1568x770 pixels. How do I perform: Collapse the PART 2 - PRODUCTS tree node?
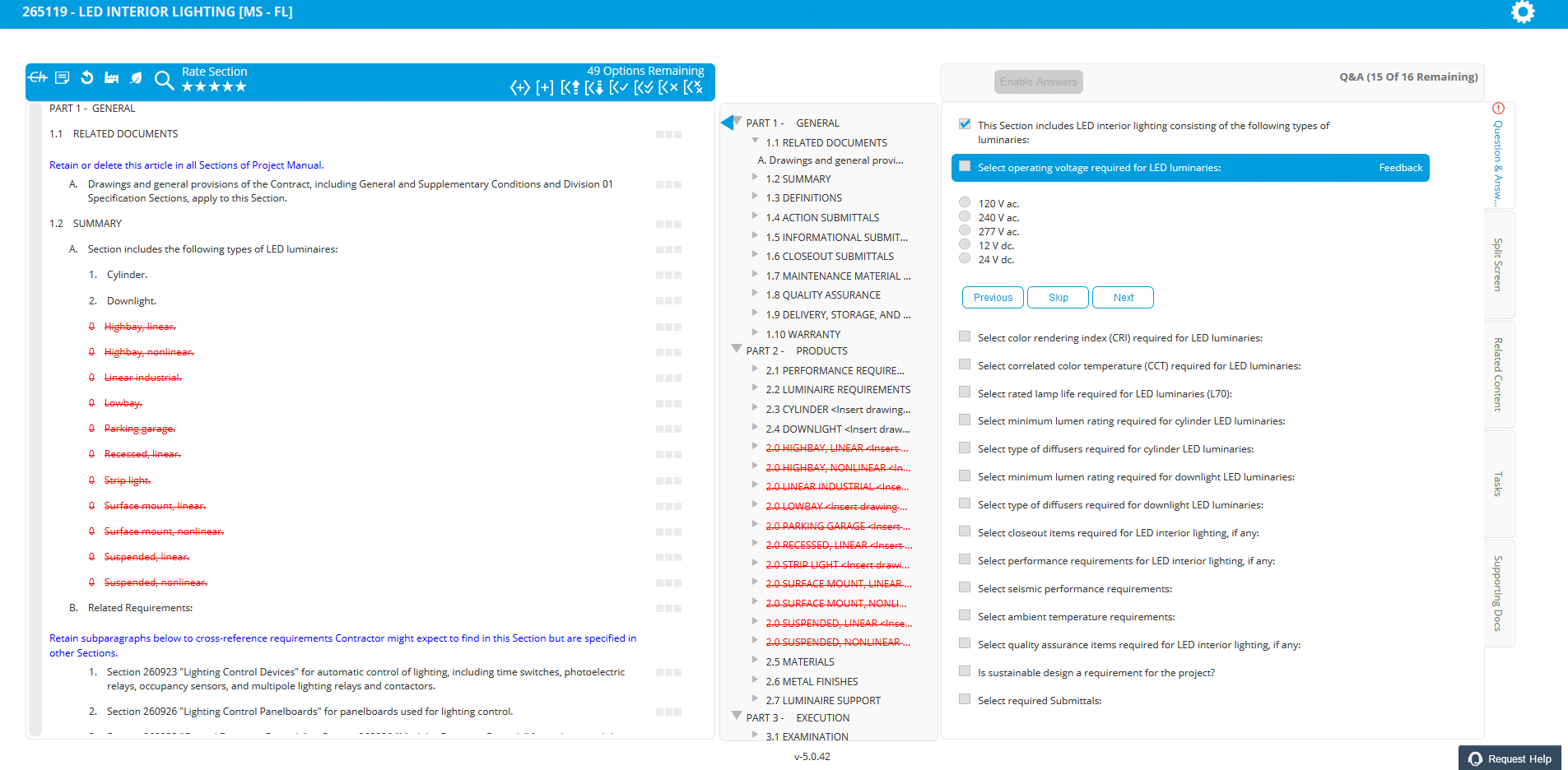pos(737,349)
